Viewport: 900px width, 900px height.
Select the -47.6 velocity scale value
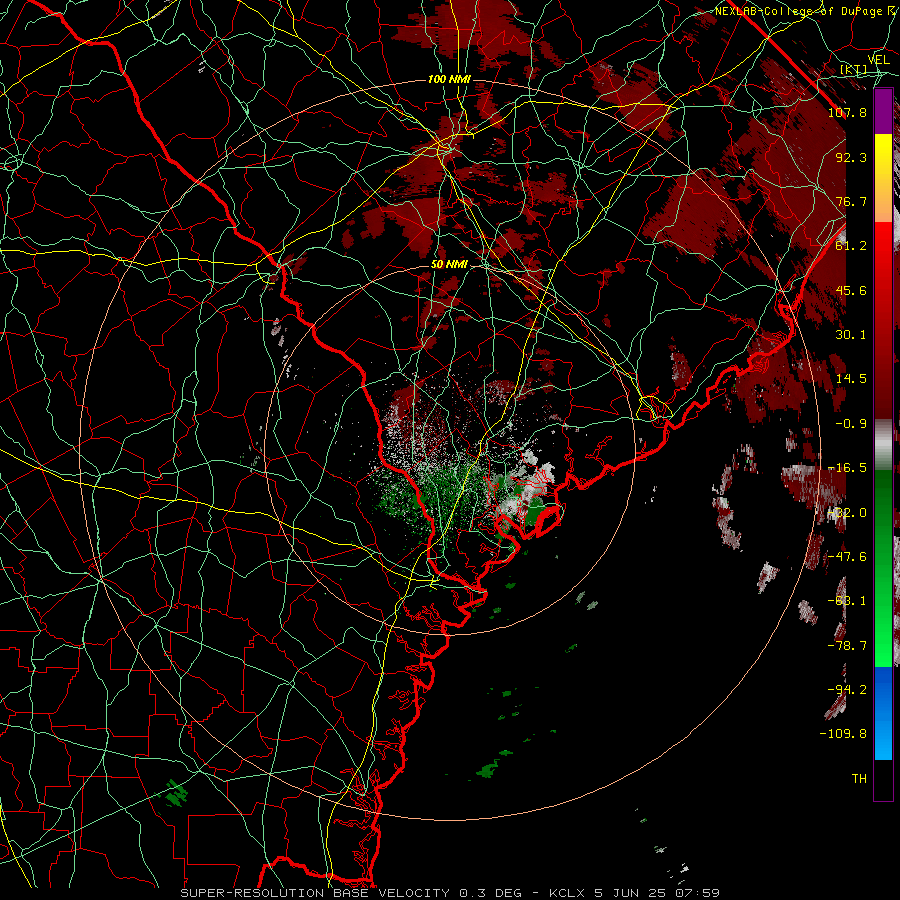[x=847, y=557]
